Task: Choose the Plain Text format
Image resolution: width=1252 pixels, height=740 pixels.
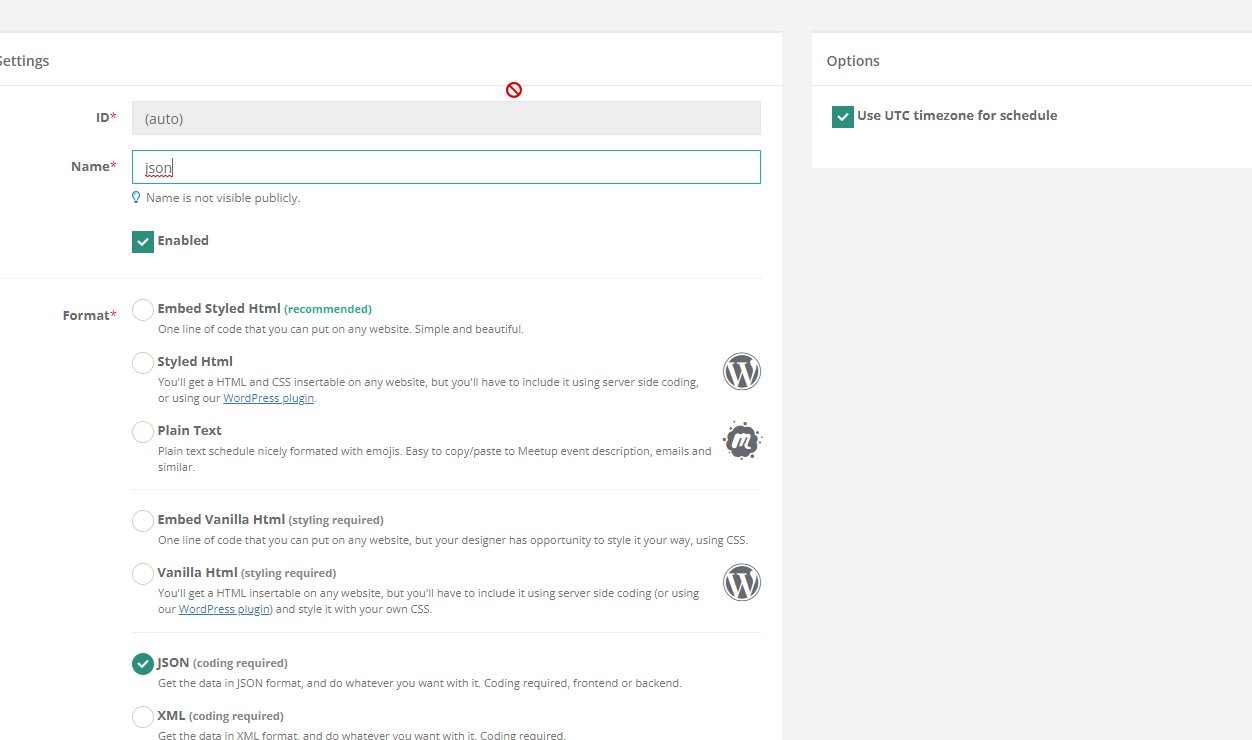Action: coord(143,431)
